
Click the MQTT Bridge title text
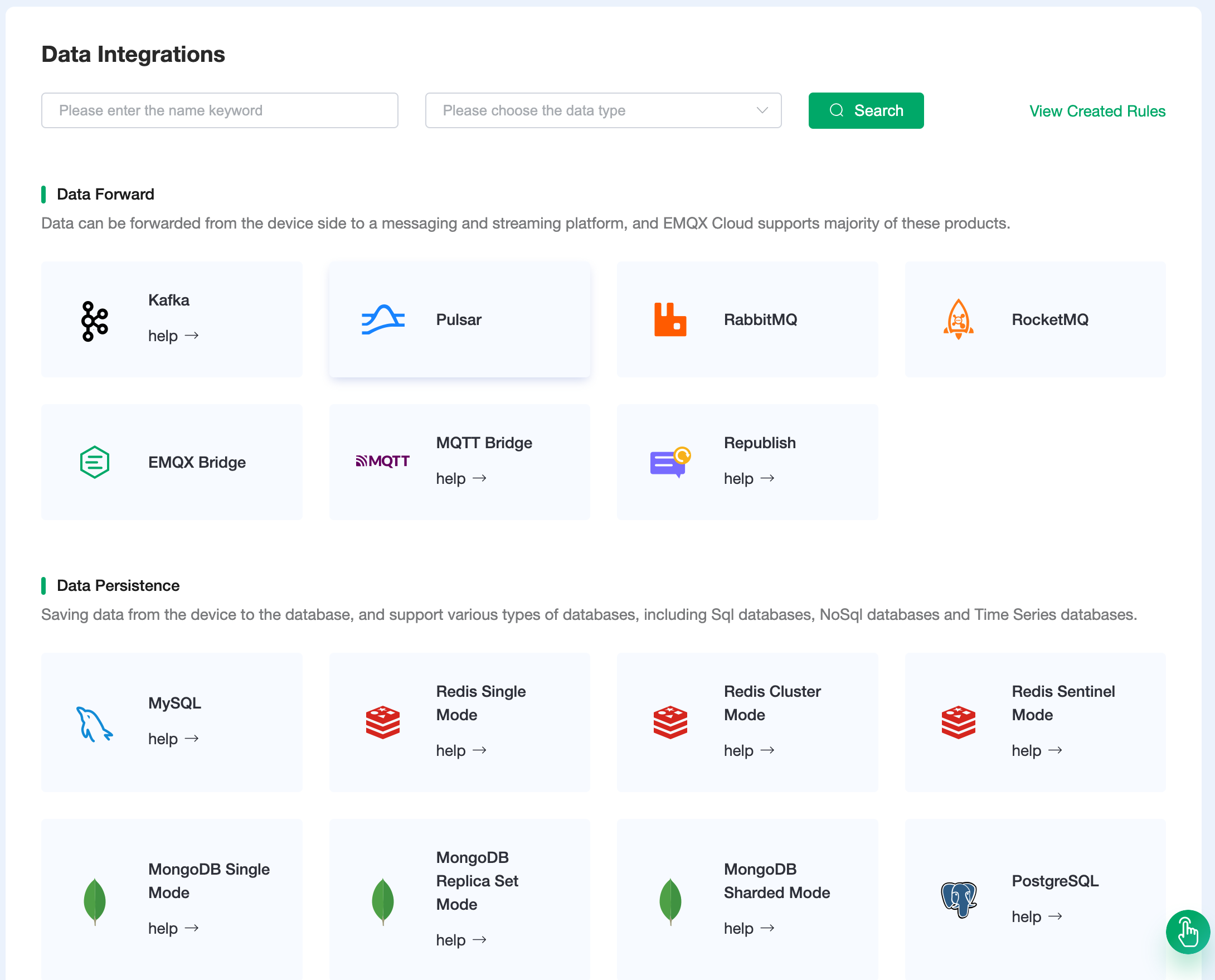[x=484, y=443]
